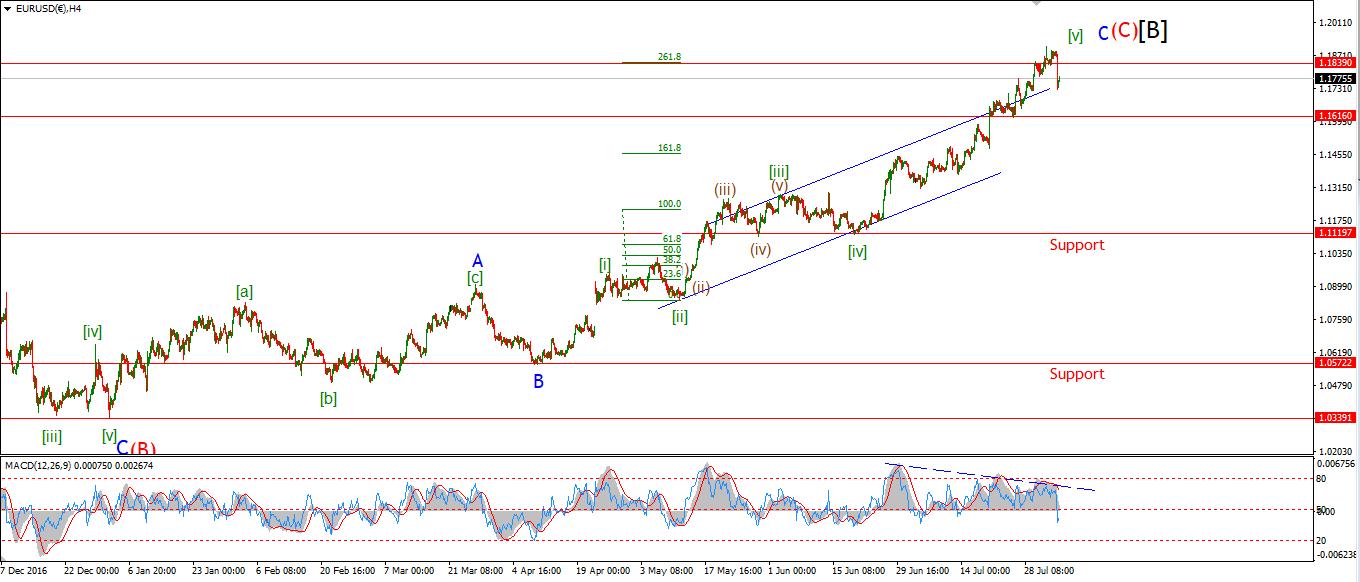Click the 21 Mar 08:00 time label

pos(475,571)
